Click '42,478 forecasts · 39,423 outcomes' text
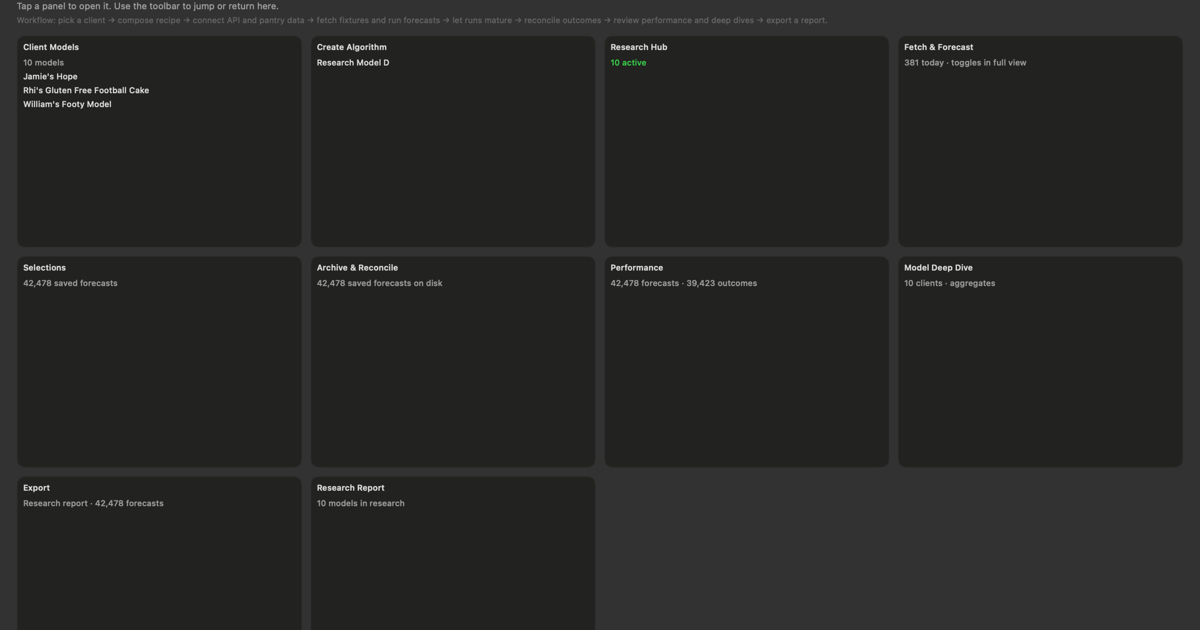 point(684,283)
